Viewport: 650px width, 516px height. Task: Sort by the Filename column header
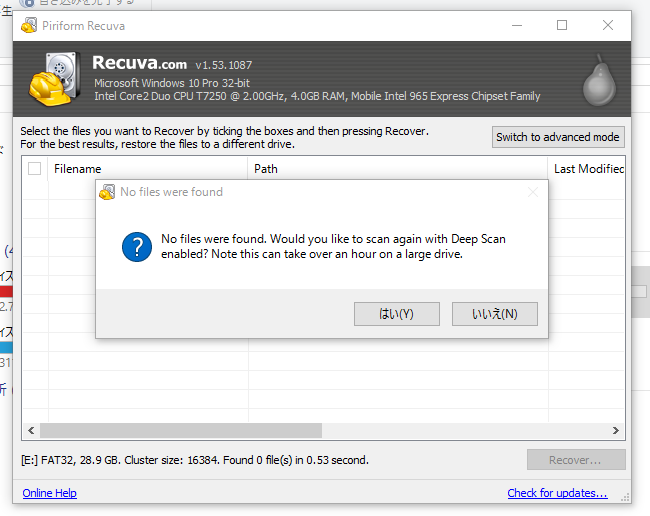click(x=148, y=169)
